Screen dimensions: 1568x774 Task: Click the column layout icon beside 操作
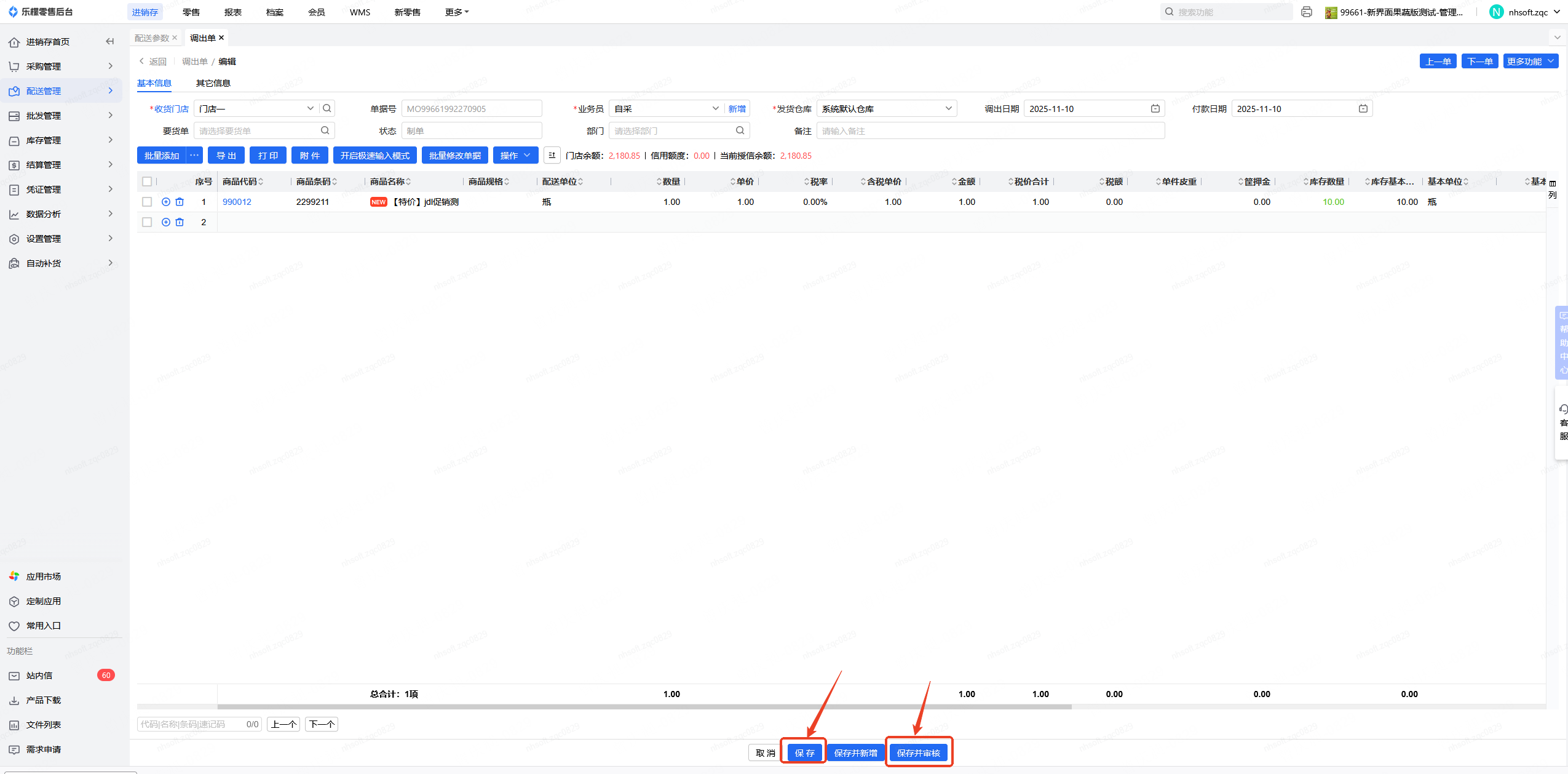click(x=552, y=156)
